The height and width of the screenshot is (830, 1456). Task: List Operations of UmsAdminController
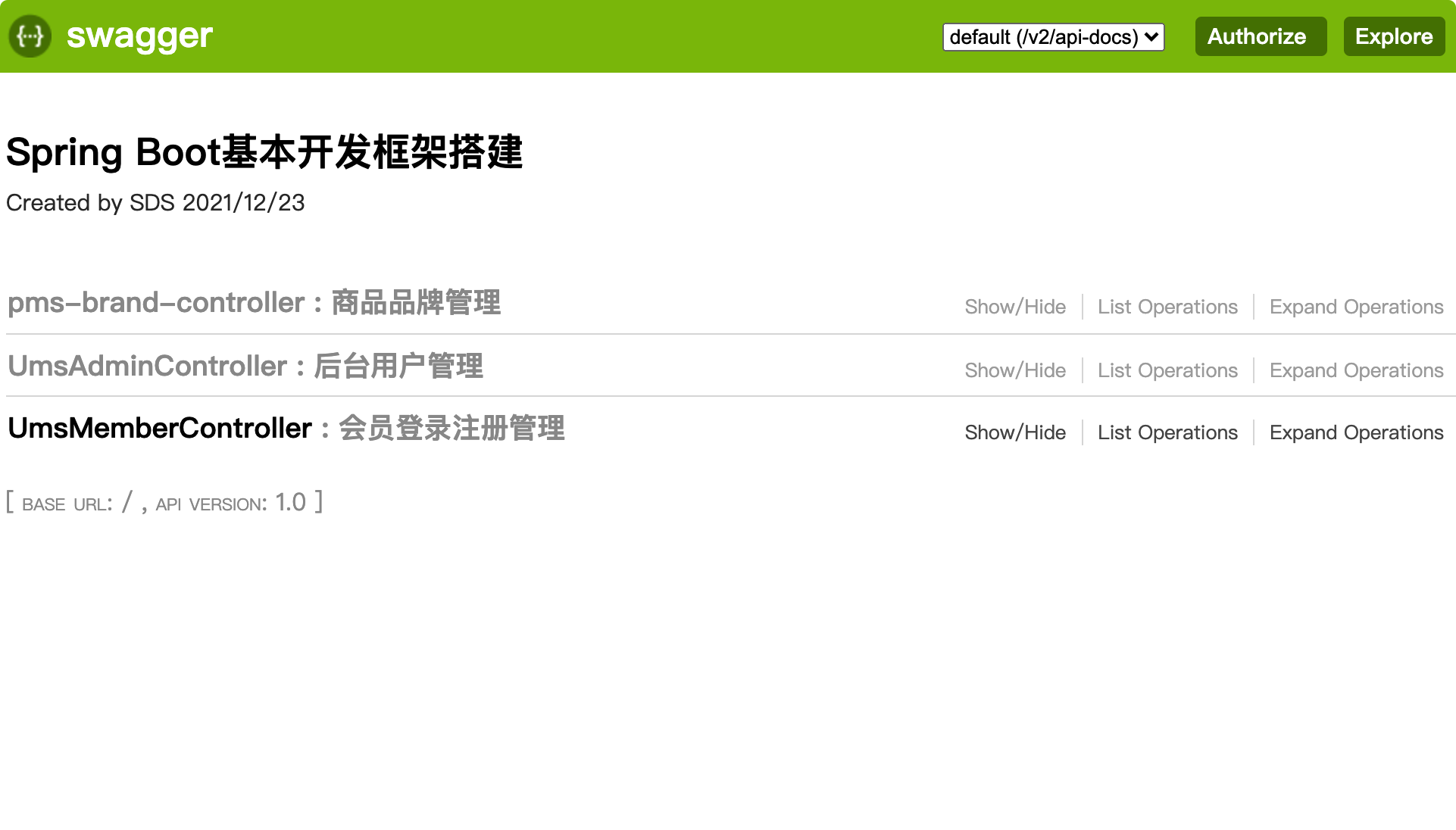click(1167, 370)
